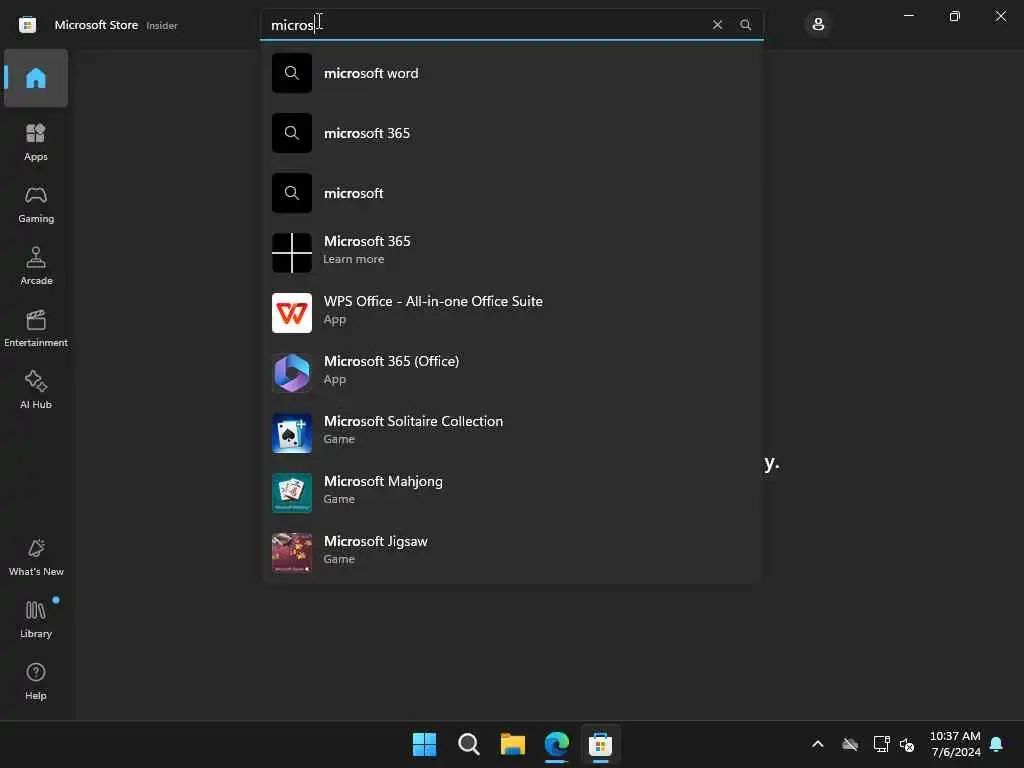The width and height of the screenshot is (1024, 768).
Task: Open Microsoft Mahjong game result
Action: click(512, 493)
